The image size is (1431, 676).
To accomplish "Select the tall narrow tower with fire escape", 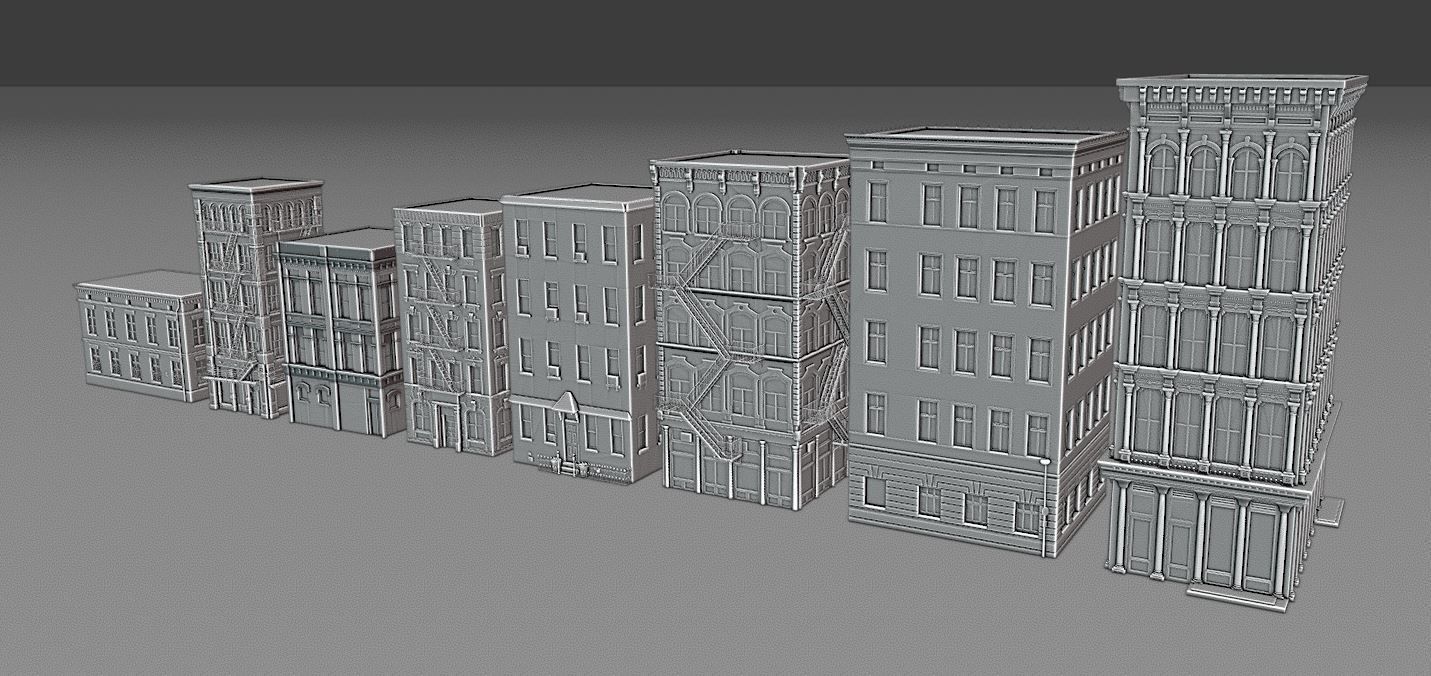I will [255, 297].
